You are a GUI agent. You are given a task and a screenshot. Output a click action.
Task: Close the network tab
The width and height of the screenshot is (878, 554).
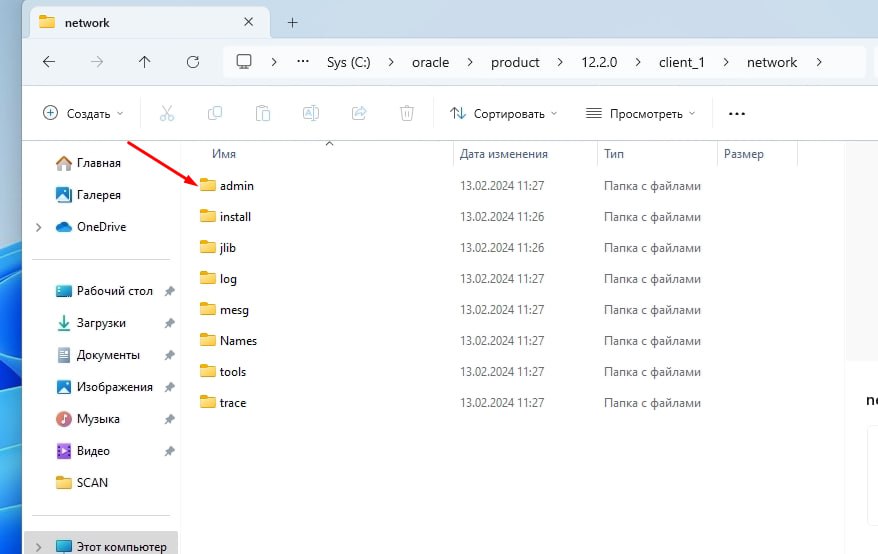pos(249,22)
